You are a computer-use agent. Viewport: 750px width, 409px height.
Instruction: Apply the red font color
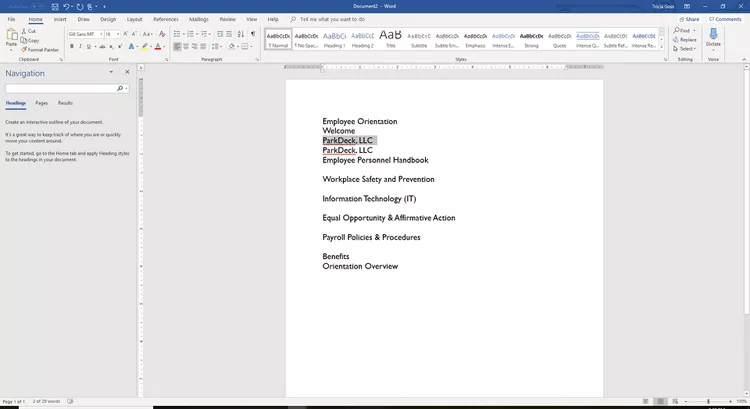click(158, 46)
